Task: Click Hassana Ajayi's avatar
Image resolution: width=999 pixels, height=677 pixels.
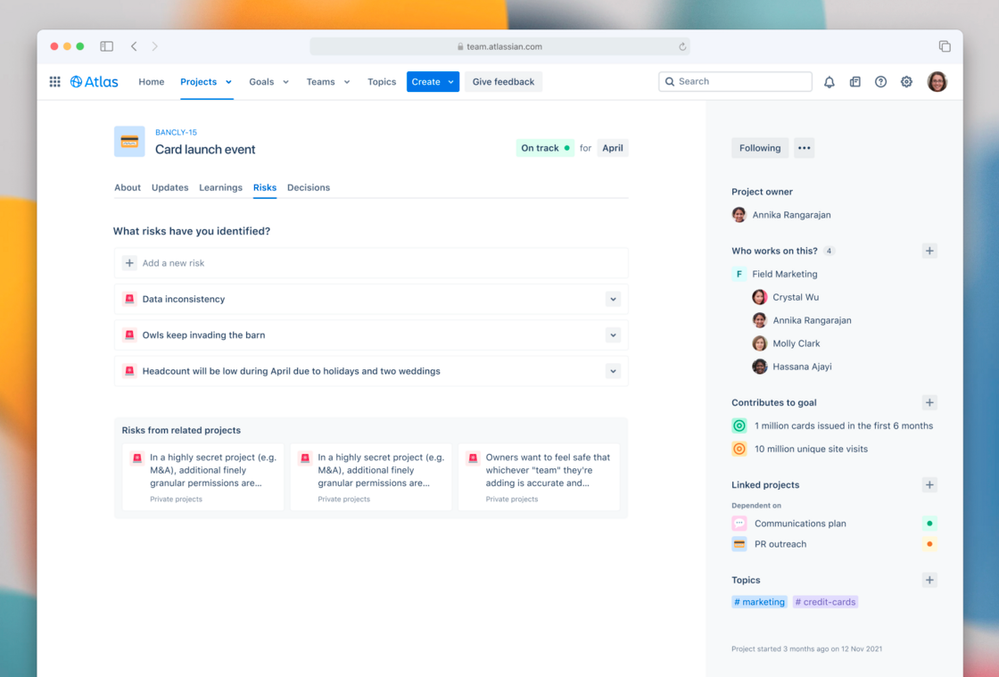Action: coord(759,366)
